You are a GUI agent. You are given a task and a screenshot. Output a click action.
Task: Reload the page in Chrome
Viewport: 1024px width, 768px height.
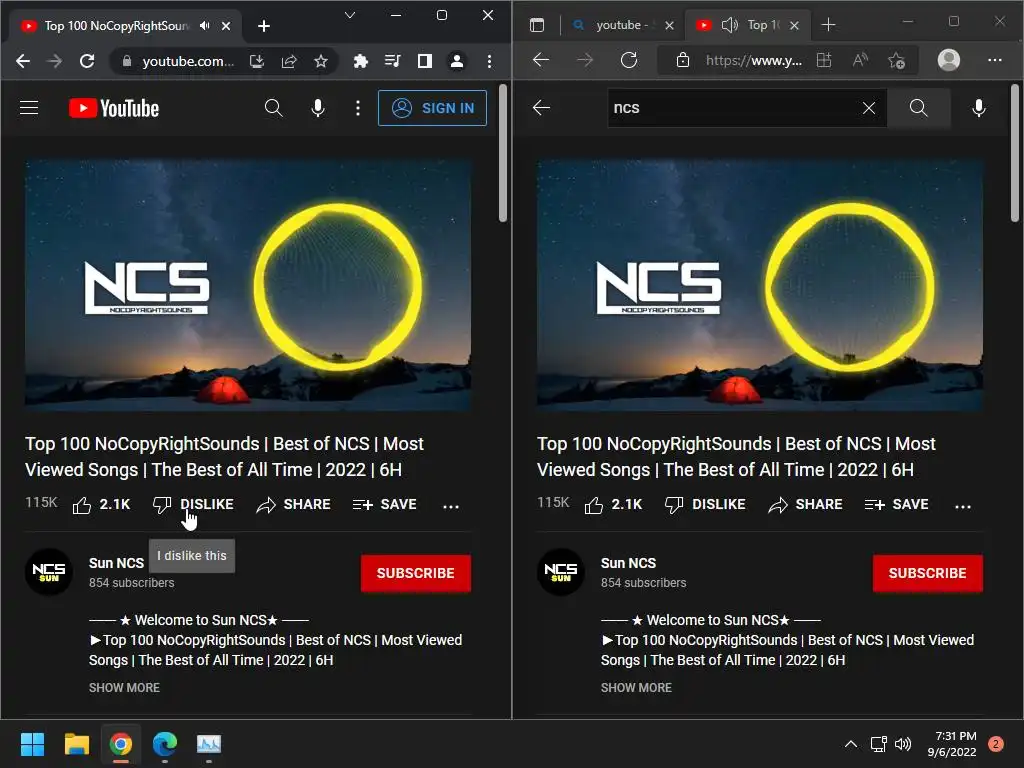(87, 61)
